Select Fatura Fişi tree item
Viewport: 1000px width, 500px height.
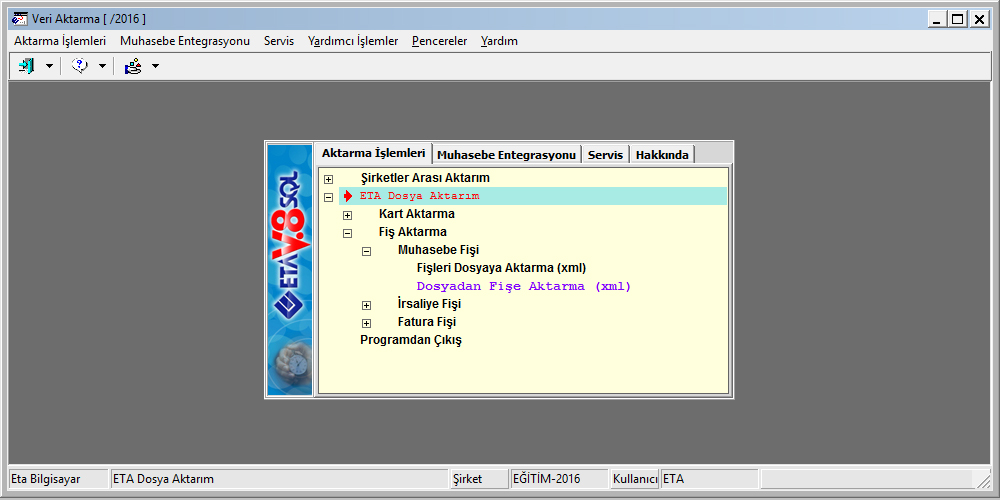tap(427, 322)
